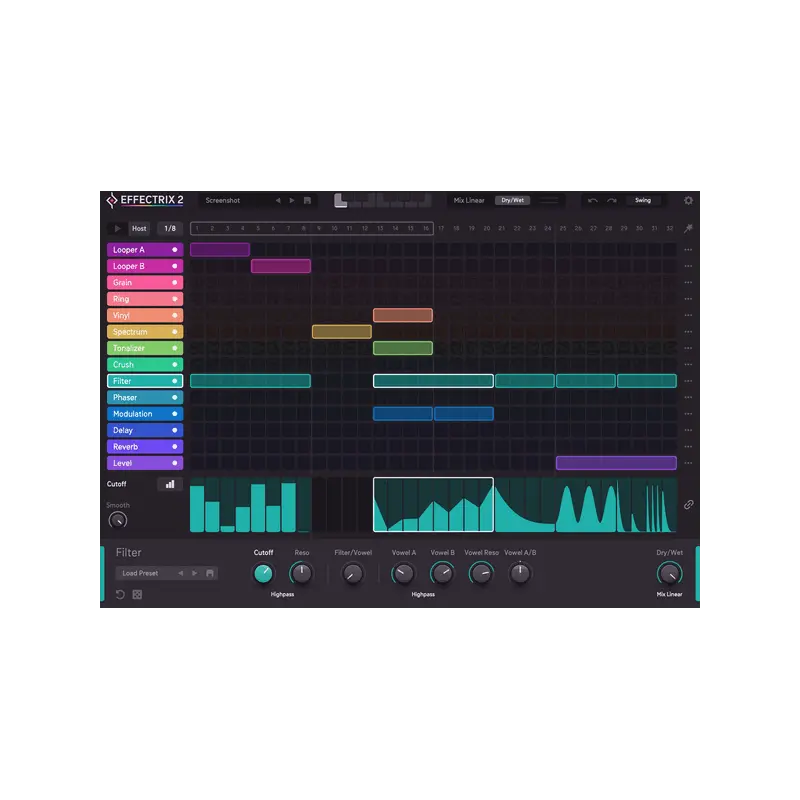This screenshot has width=800, height=800.
Task: Open the Reverb row options dots
Action: pos(688,447)
